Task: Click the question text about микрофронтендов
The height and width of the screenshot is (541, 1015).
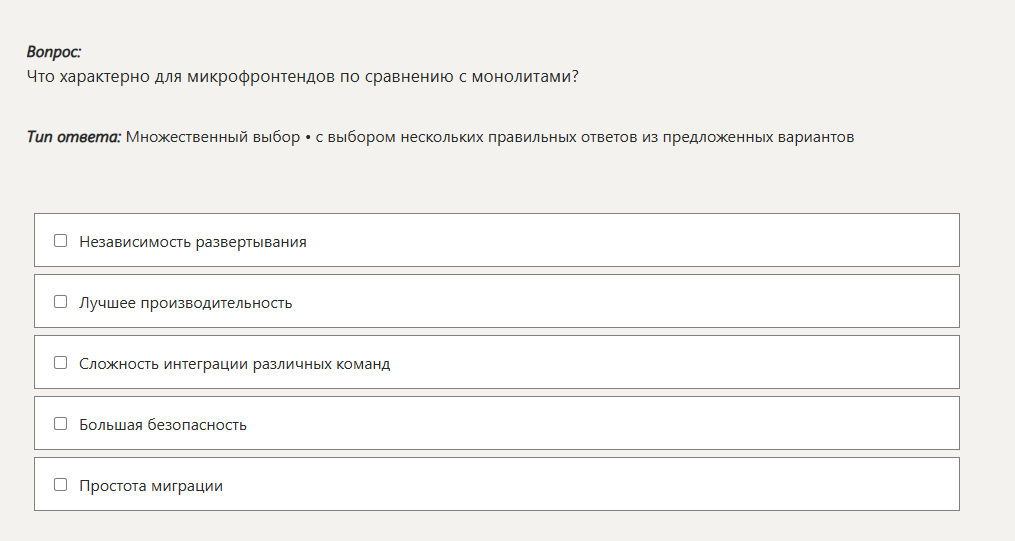Action: [302, 76]
